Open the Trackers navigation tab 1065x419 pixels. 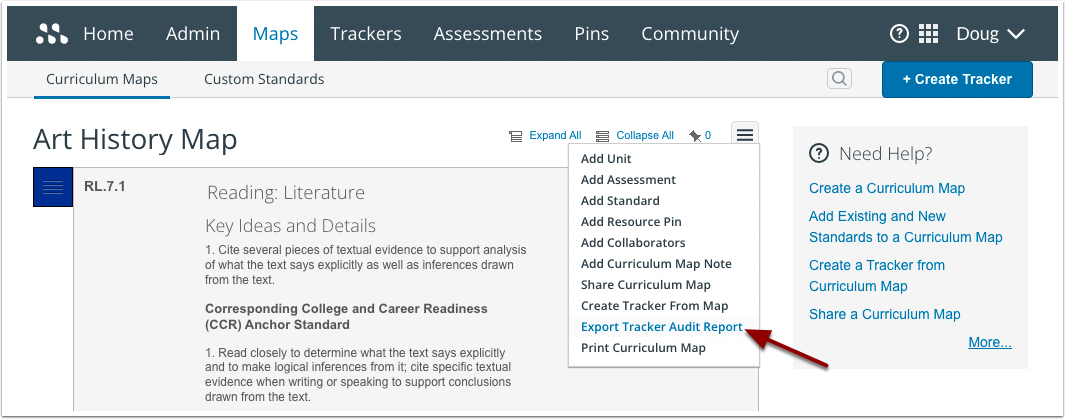pyautogui.click(x=365, y=34)
